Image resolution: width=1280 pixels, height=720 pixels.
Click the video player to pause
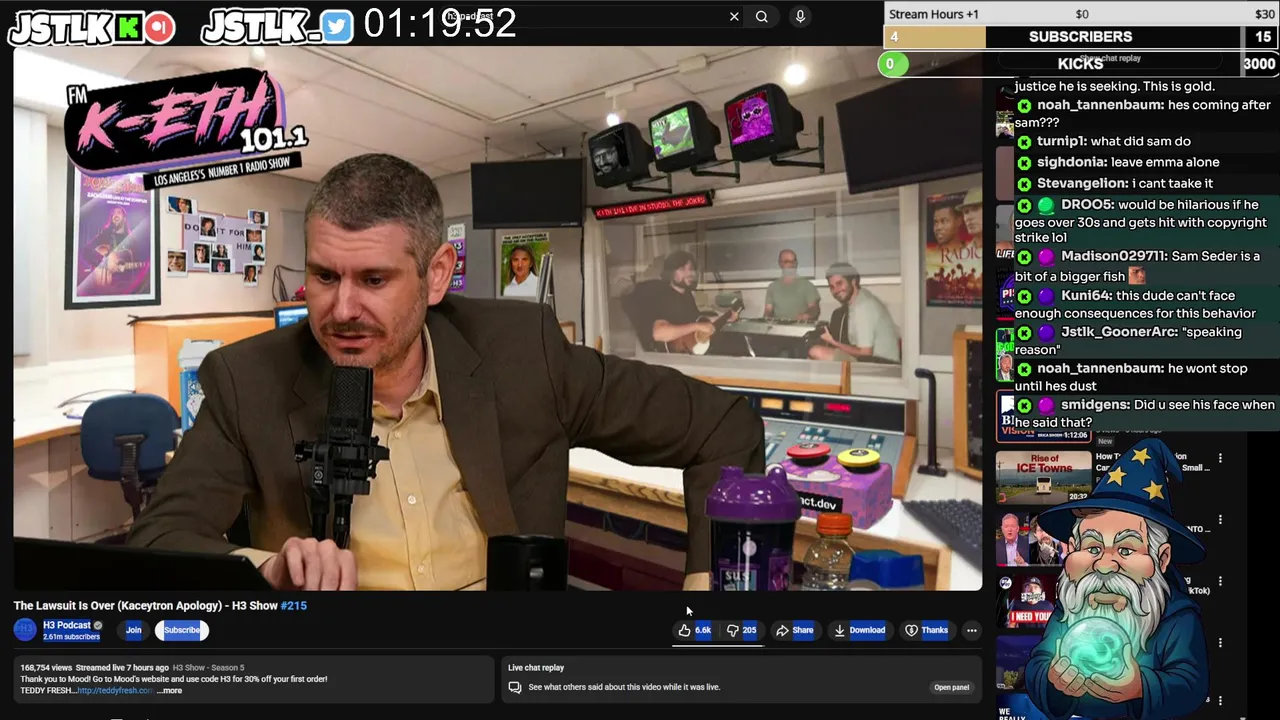point(497,320)
